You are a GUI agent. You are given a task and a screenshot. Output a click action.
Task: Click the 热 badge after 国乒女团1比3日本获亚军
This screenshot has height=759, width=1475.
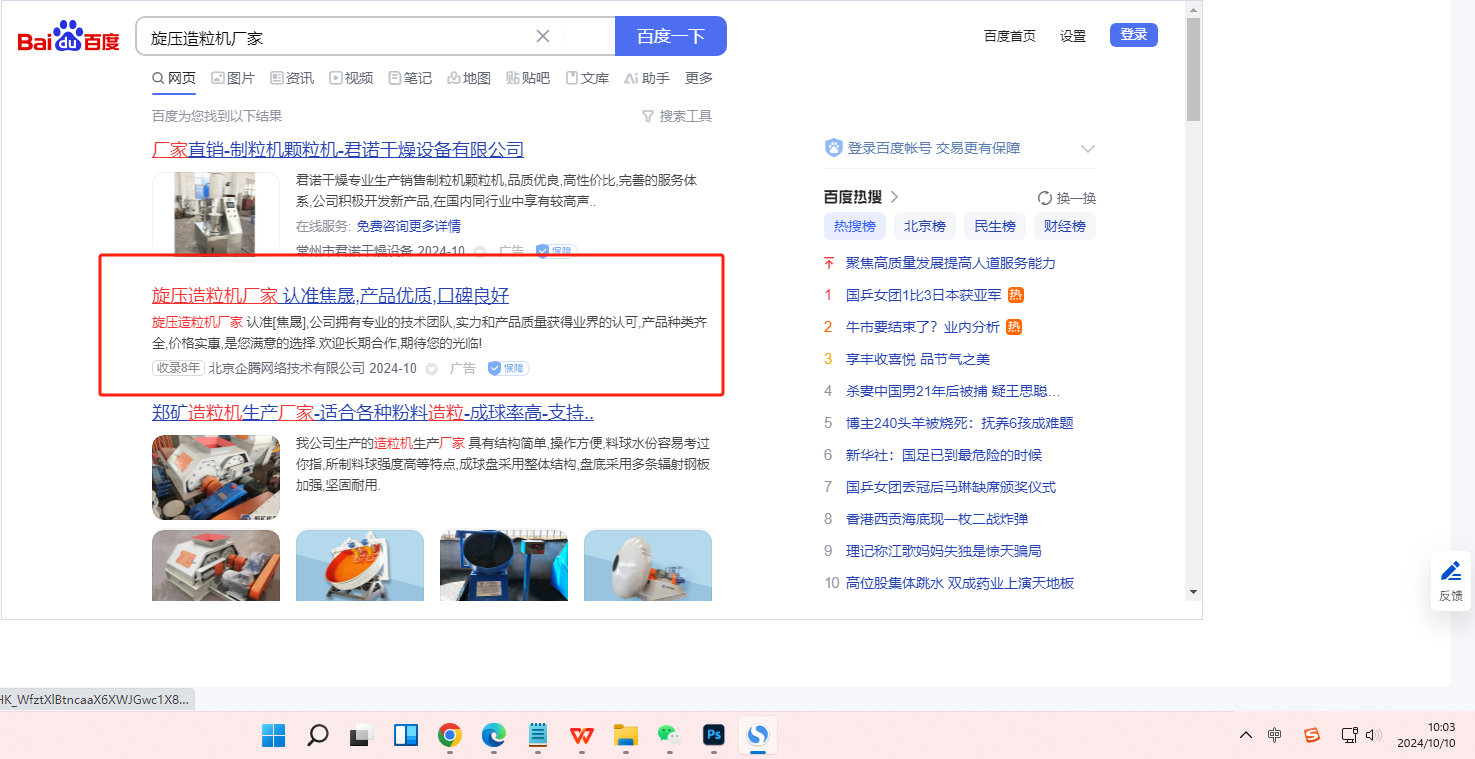(x=1015, y=295)
